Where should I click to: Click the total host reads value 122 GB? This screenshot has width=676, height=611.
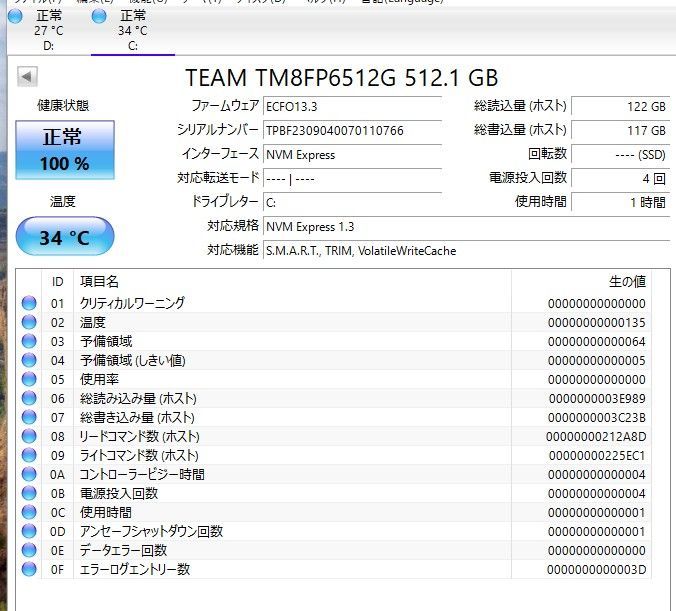click(620, 106)
